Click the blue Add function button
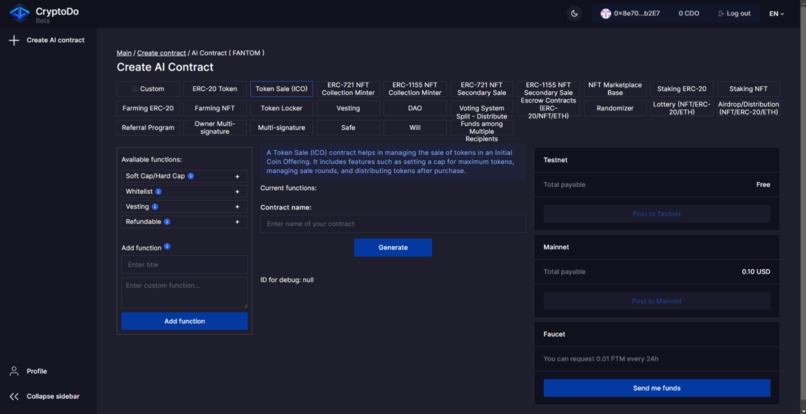Image resolution: width=806 pixels, height=414 pixels. pyautogui.click(x=185, y=321)
